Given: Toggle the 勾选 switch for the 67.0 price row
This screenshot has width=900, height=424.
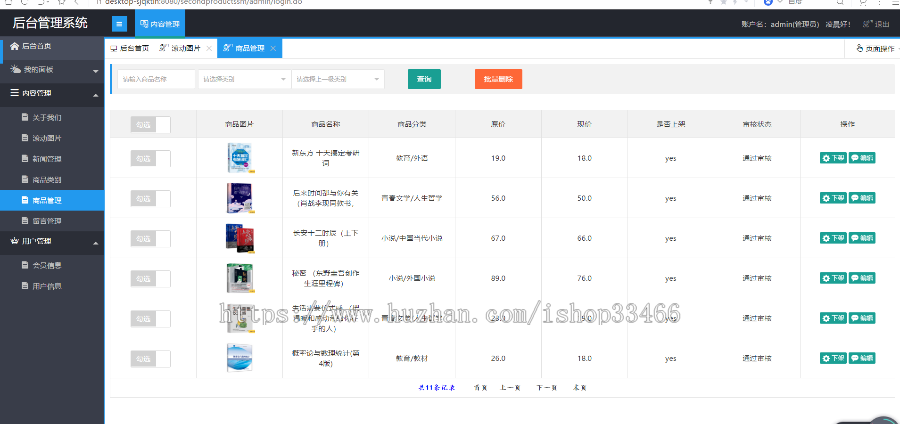Looking at the screenshot, I should coord(150,238).
